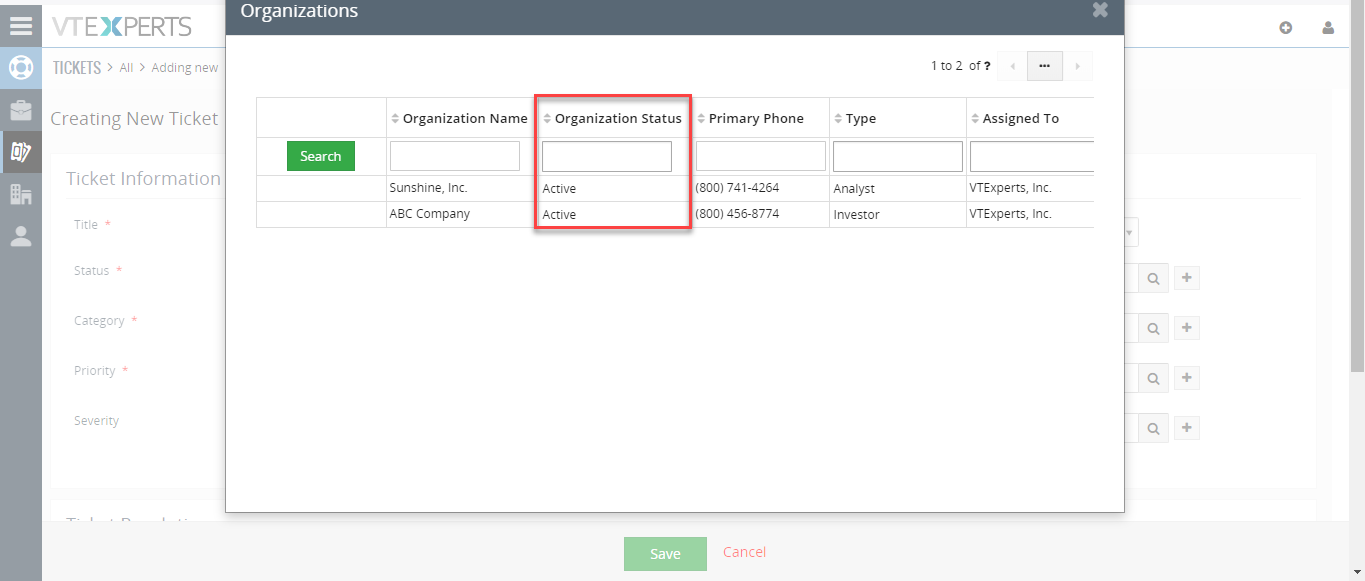Click the All breadcrumb link
Image resolution: width=1365 pixels, height=581 pixels.
126,68
